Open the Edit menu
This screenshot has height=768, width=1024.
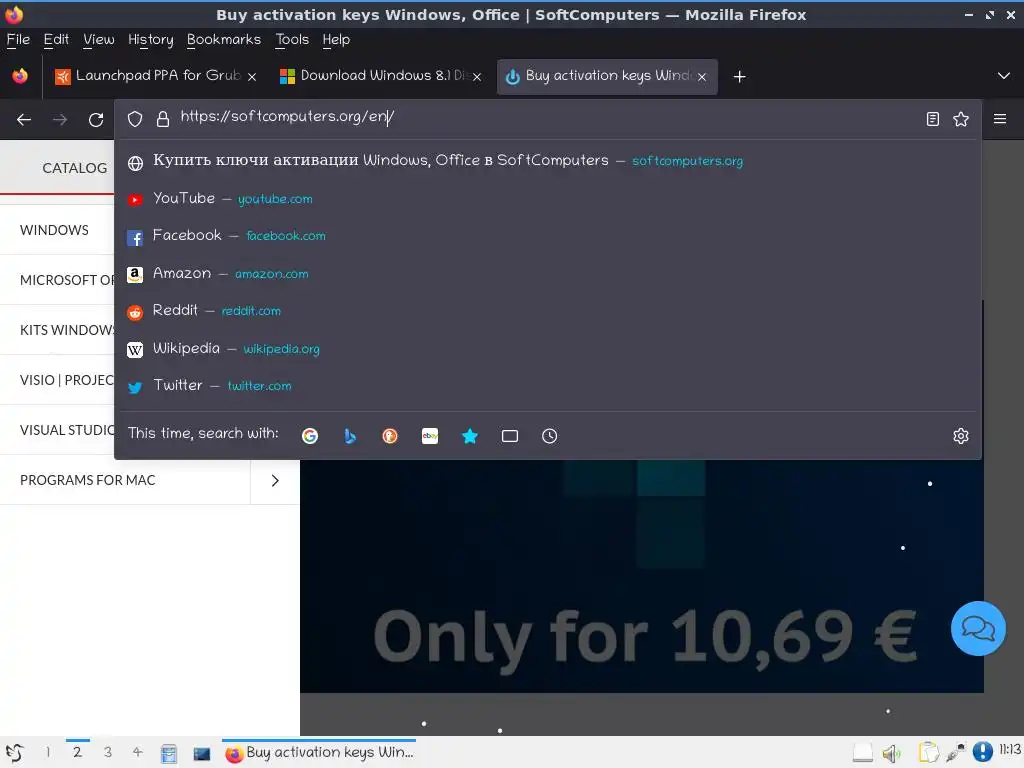point(56,40)
